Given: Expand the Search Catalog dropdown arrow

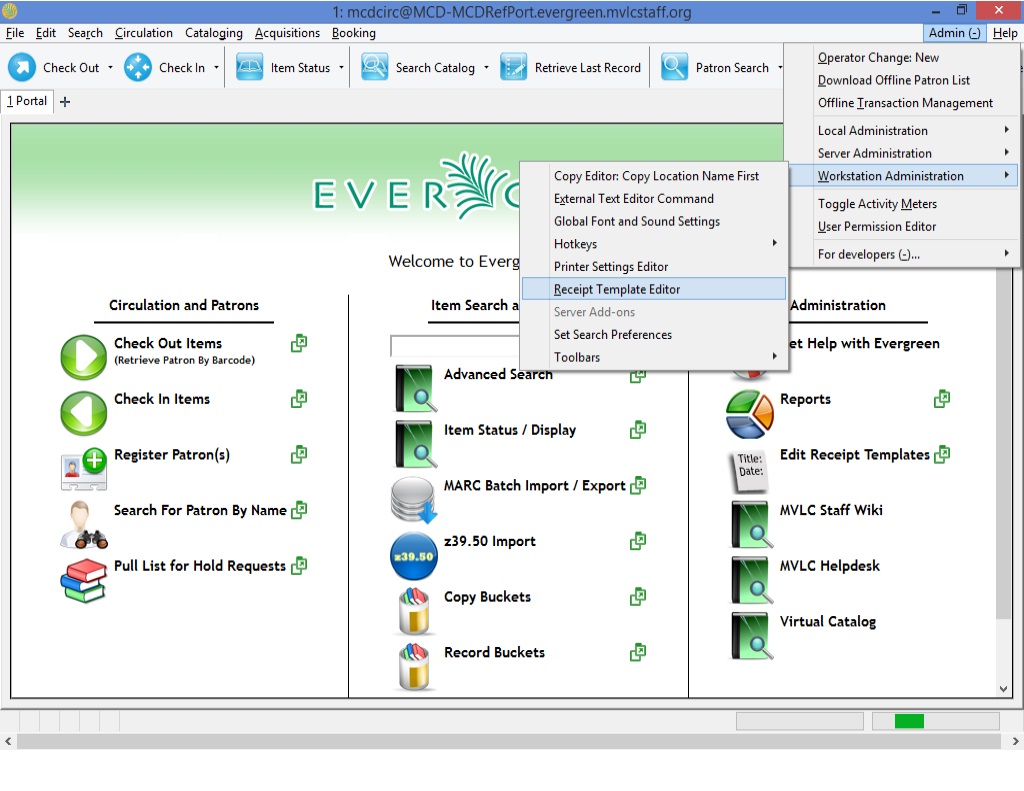Looking at the screenshot, I should click(486, 67).
